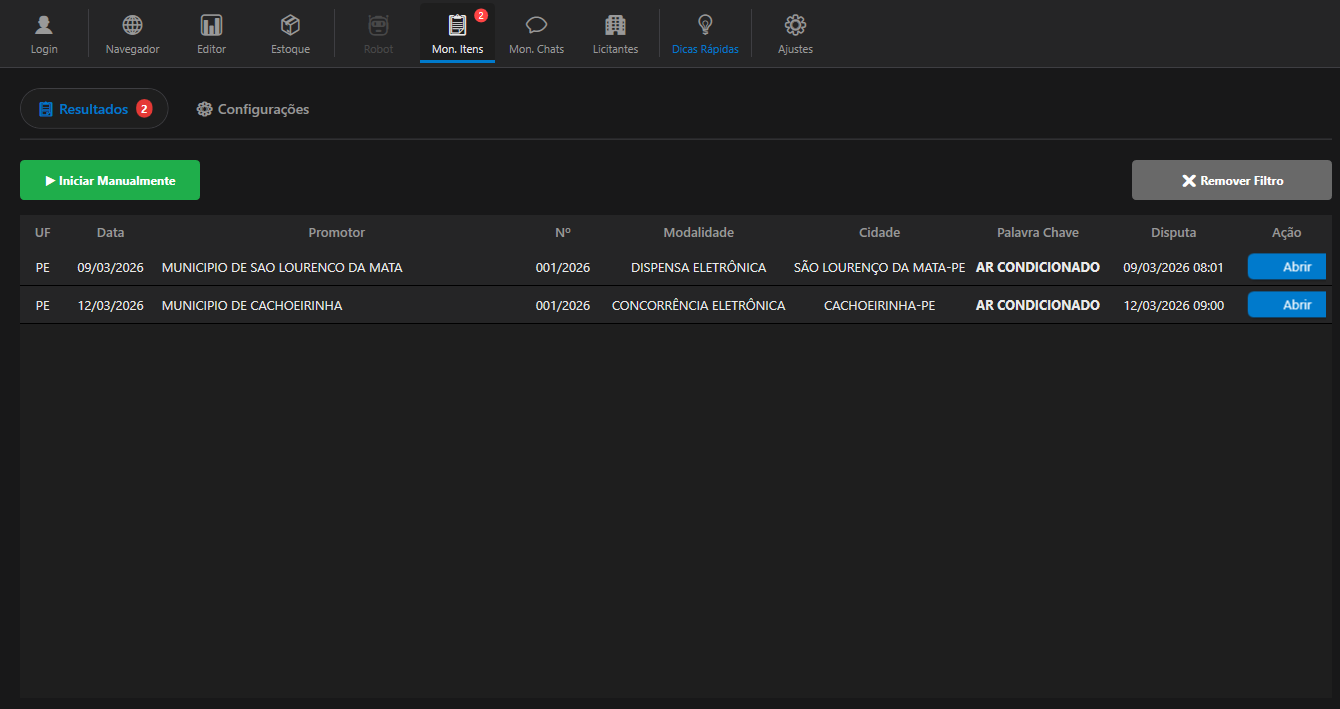This screenshot has height=709, width=1340.
Task: Open the Navegador globe icon
Action: pyautogui.click(x=132, y=26)
